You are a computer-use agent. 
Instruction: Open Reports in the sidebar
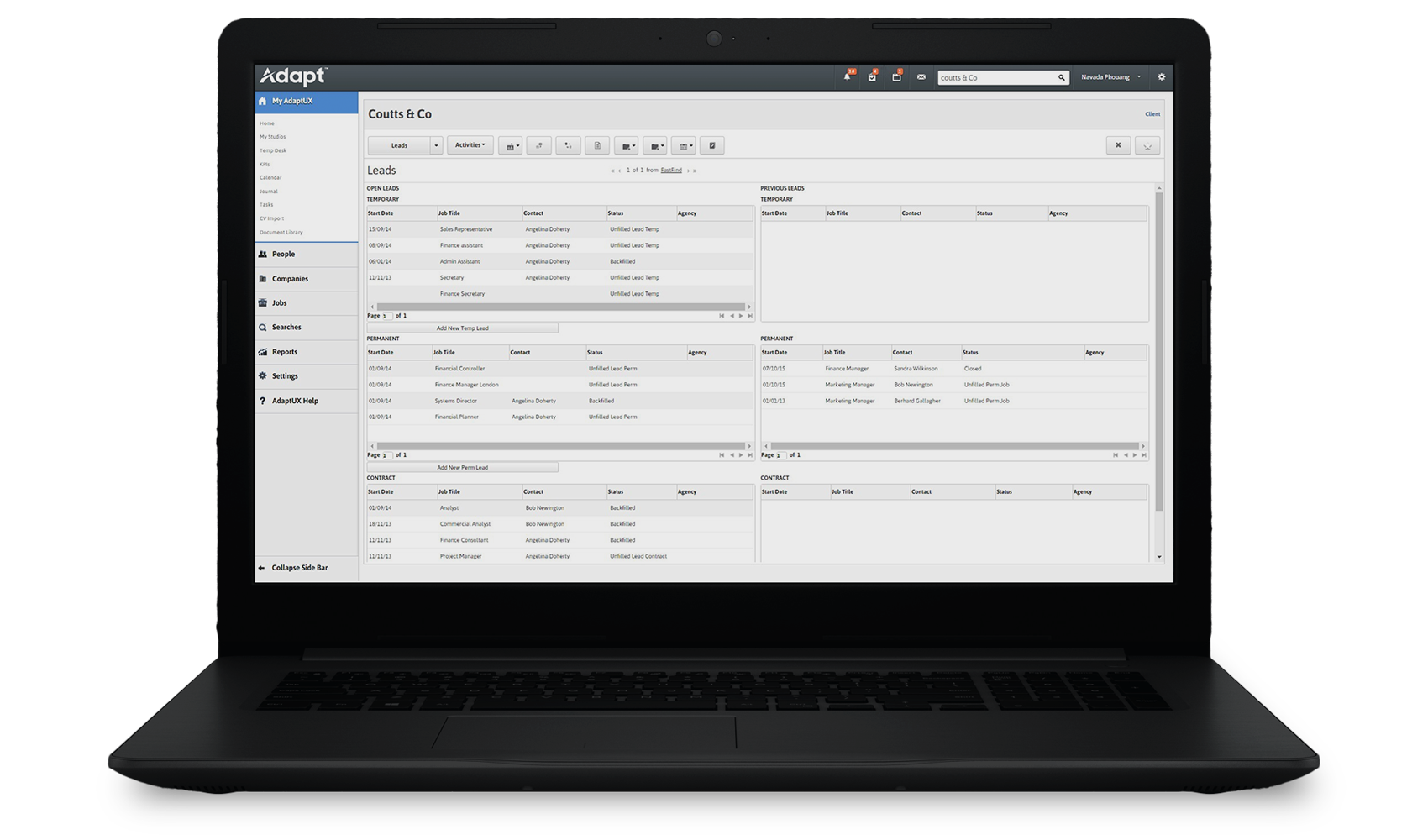(x=307, y=352)
